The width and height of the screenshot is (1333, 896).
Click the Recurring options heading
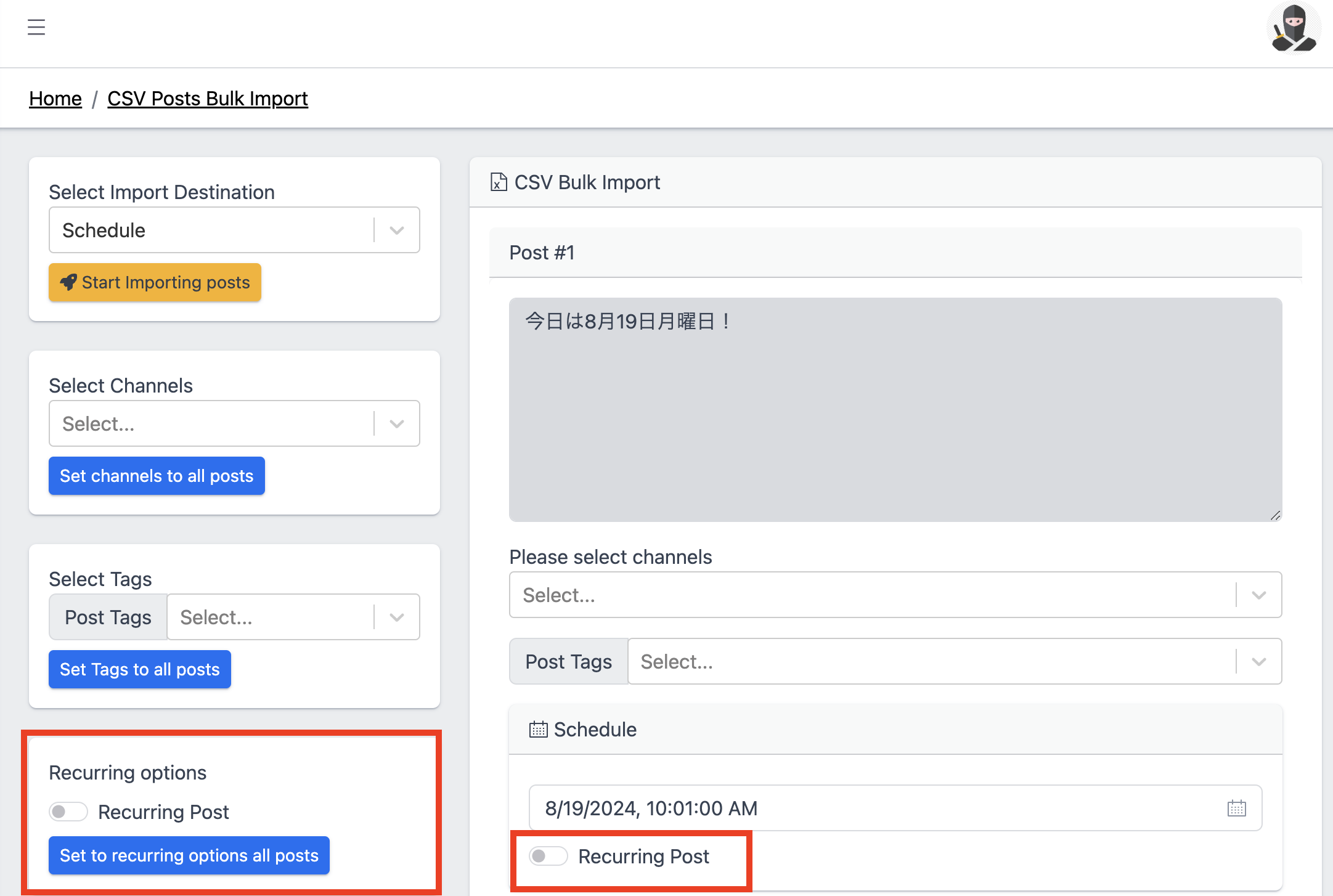(128, 773)
